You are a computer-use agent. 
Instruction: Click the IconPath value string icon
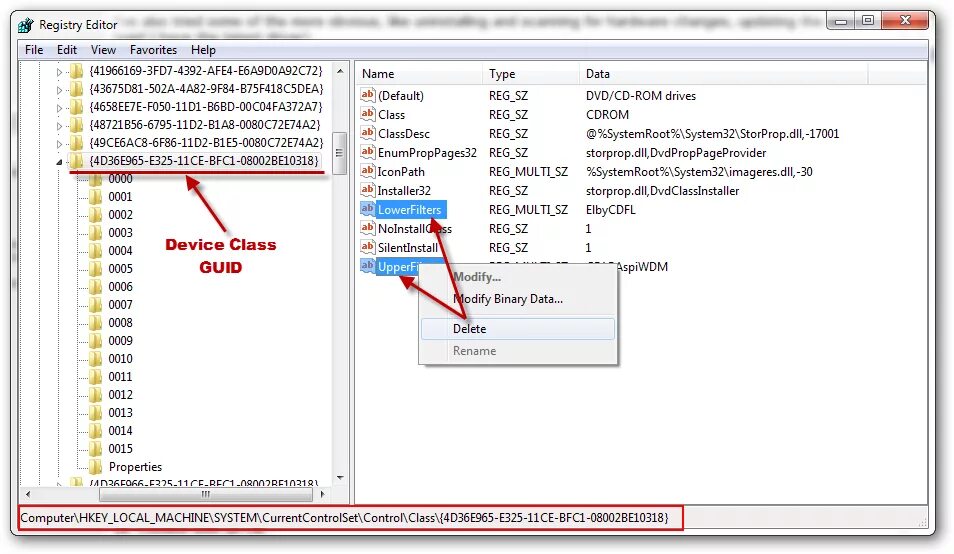tap(367, 171)
